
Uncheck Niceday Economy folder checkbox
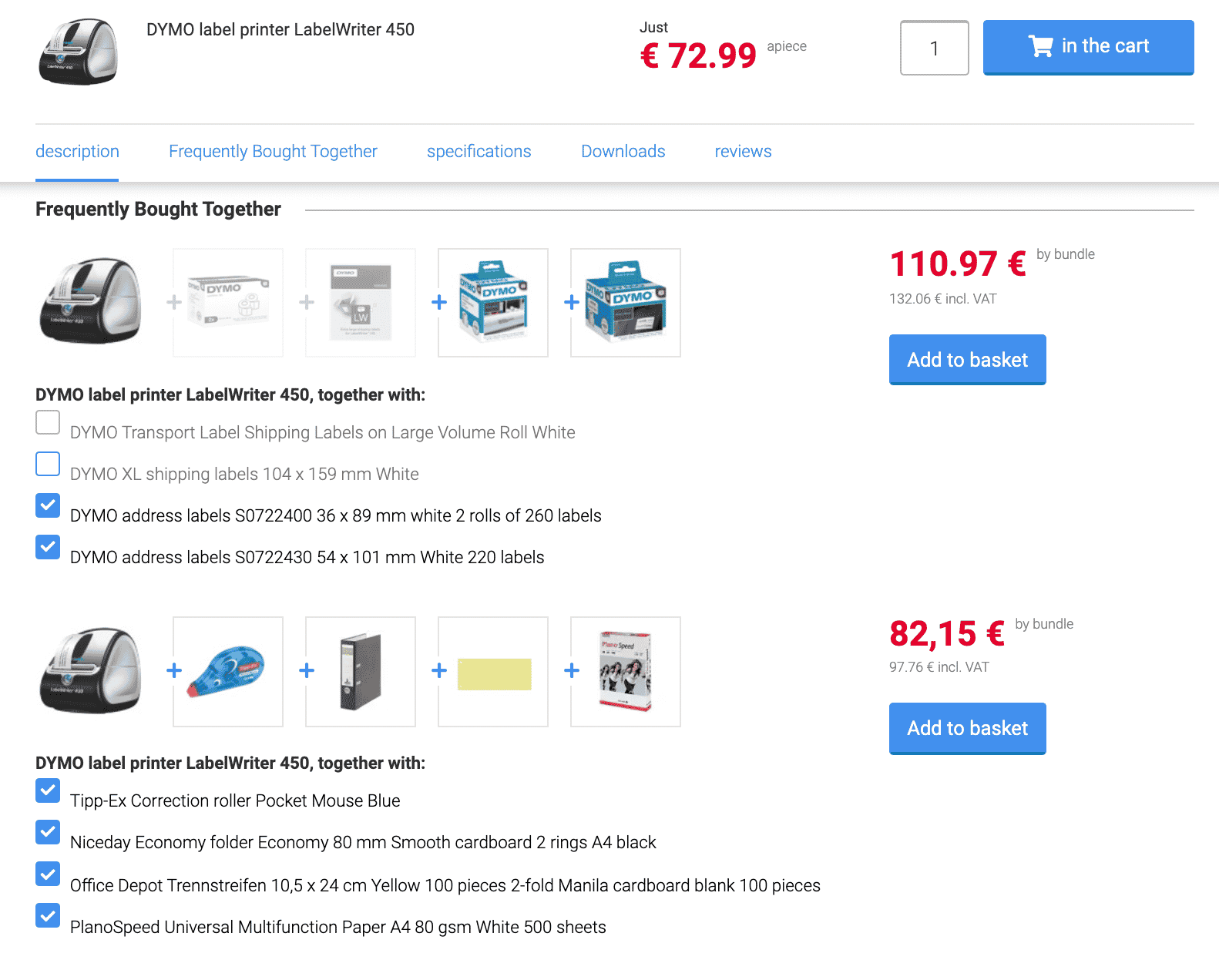point(48,832)
